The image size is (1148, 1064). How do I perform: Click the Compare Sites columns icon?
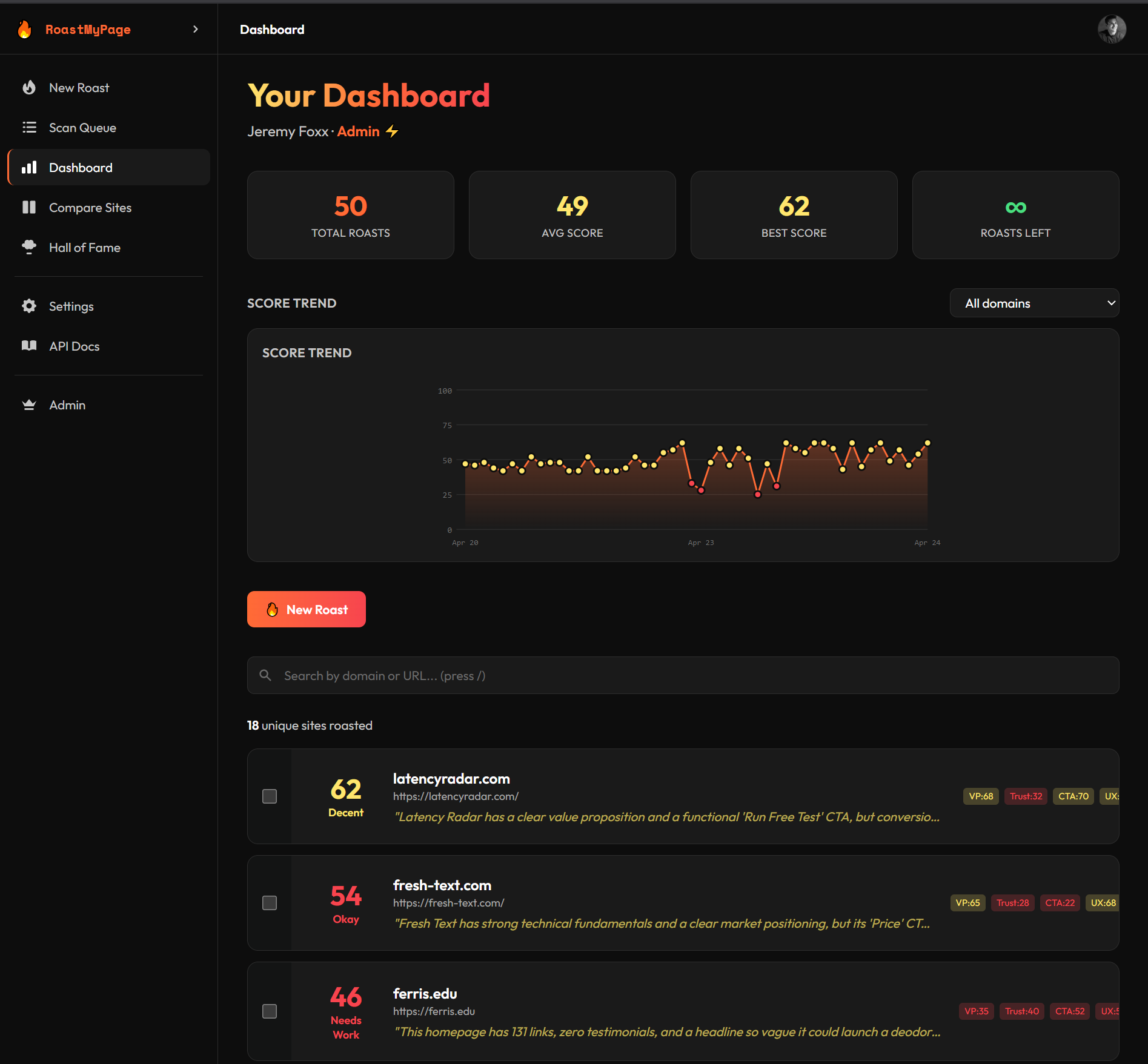point(29,208)
